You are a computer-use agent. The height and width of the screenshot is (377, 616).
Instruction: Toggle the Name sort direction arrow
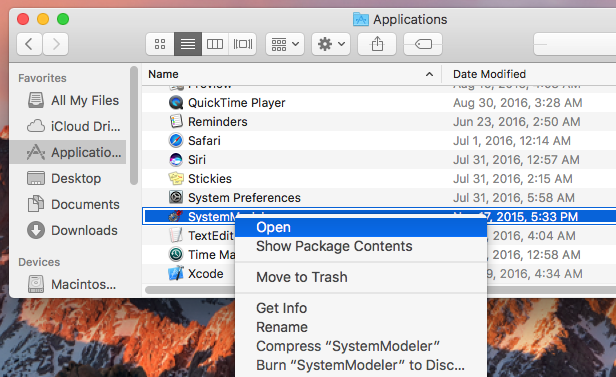(x=429, y=74)
